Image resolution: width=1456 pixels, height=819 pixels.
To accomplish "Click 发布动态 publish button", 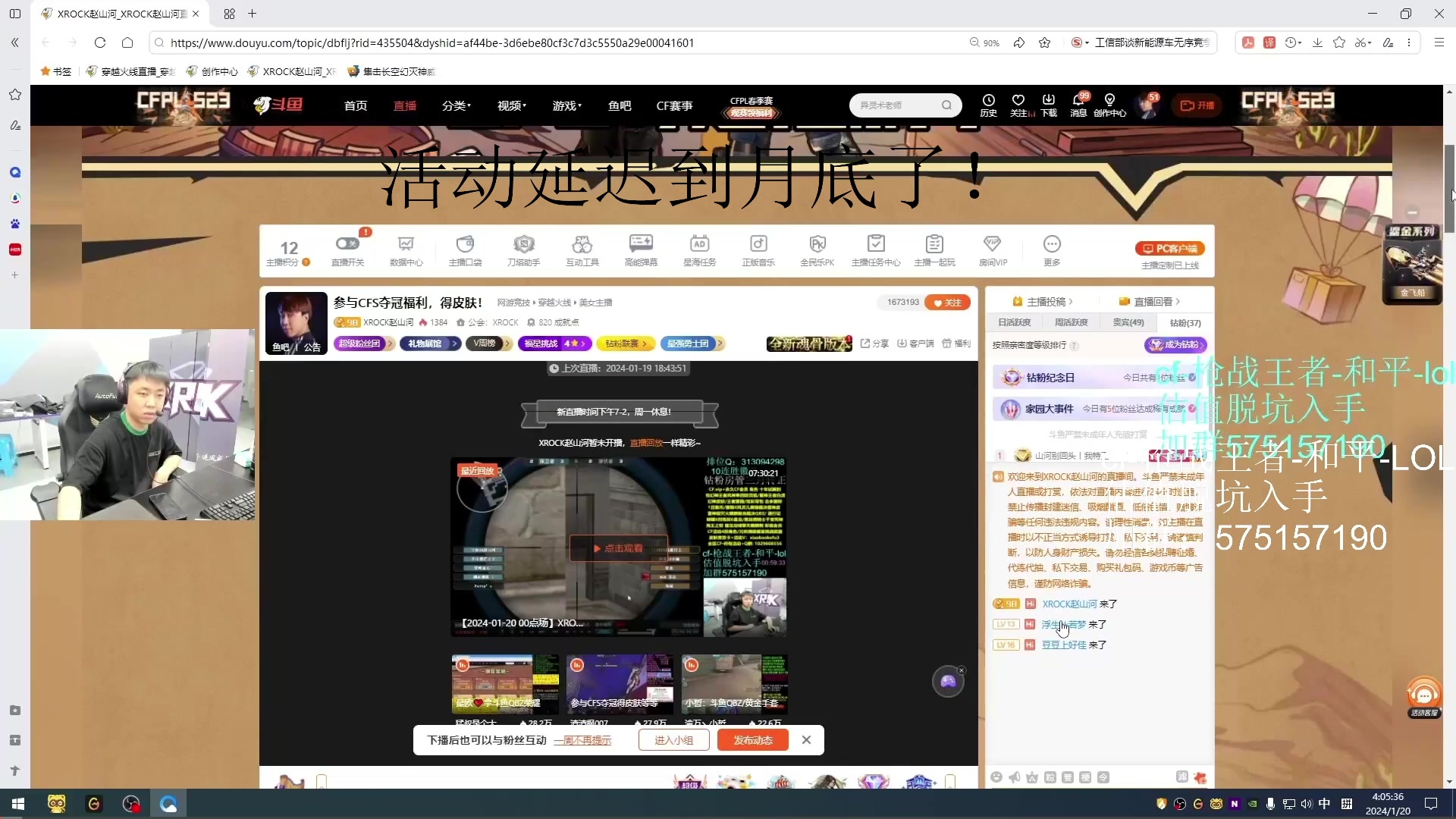I will click(x=752, y=740).
